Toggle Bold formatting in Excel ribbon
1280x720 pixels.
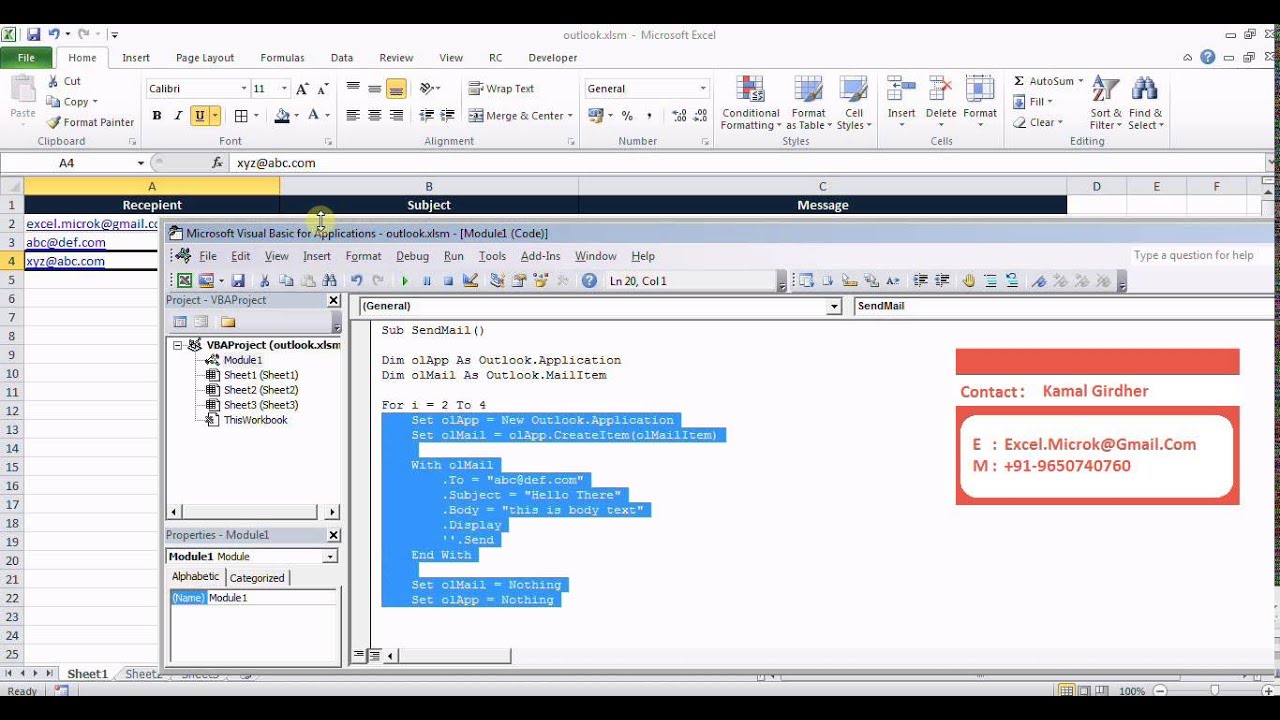tap(157, 116)
